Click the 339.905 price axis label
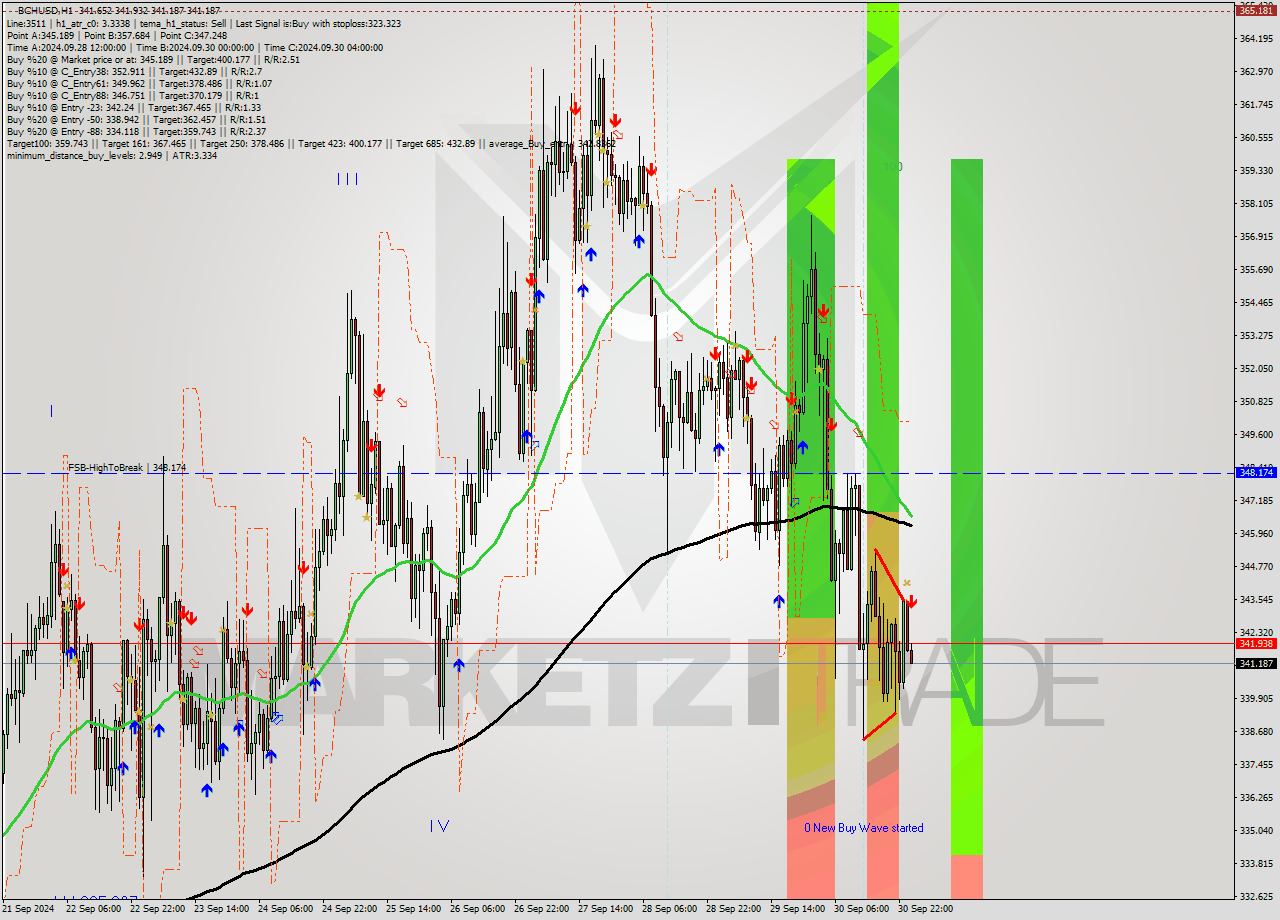The width and height of the screenshot is (1280, 920). click(x=1255, y=698)
